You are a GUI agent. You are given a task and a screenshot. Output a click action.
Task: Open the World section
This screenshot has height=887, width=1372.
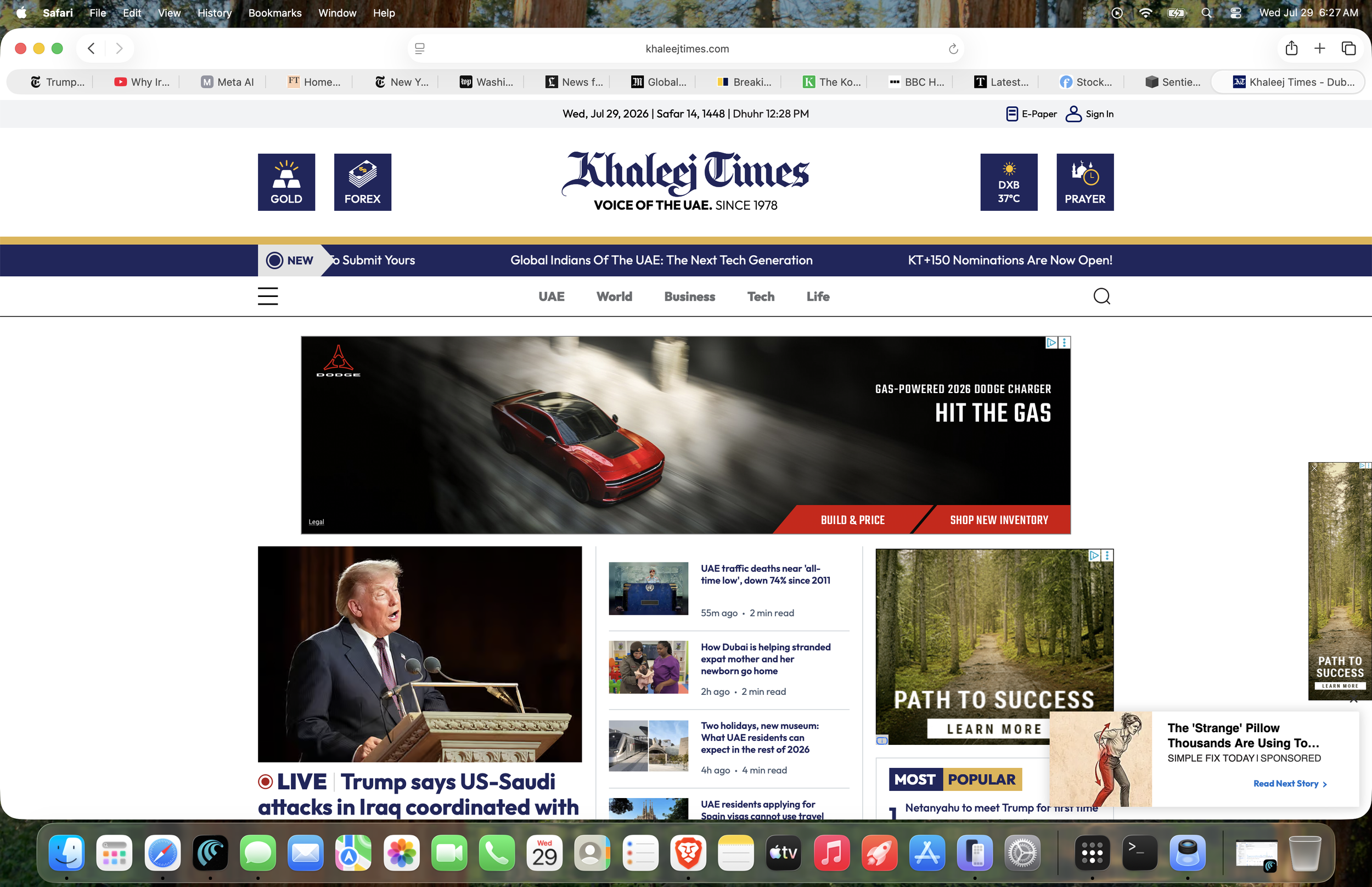pyautogui.click(x=614, y=296)
